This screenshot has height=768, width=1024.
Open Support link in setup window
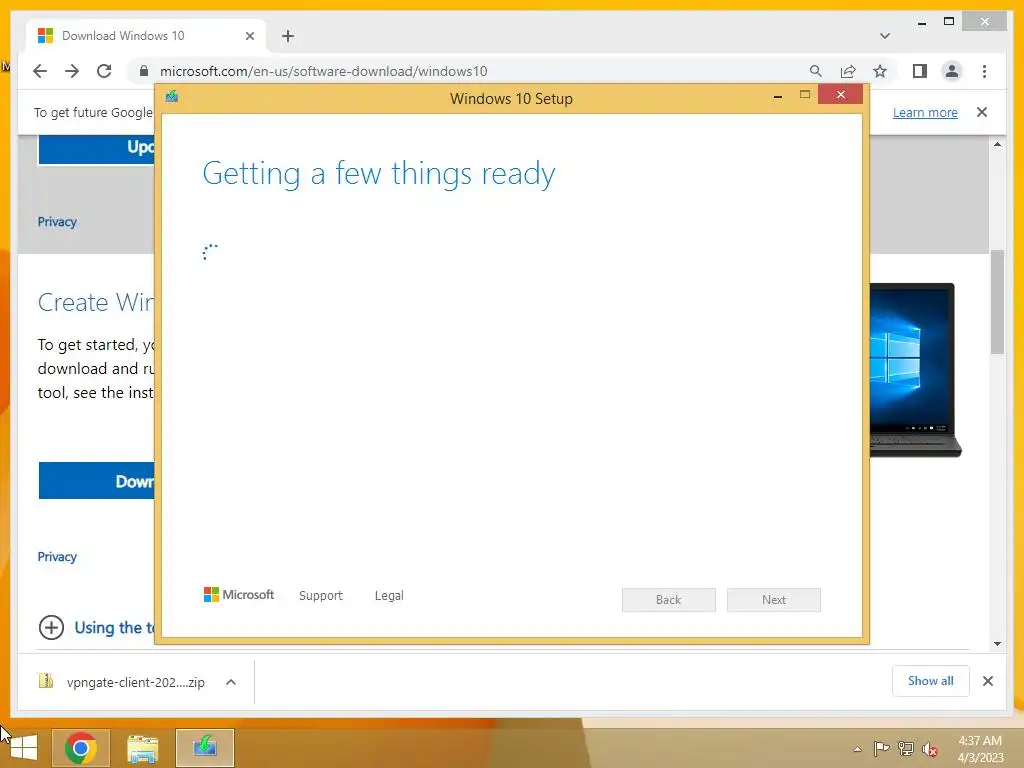pyautogui.click(x=321, y=596)
